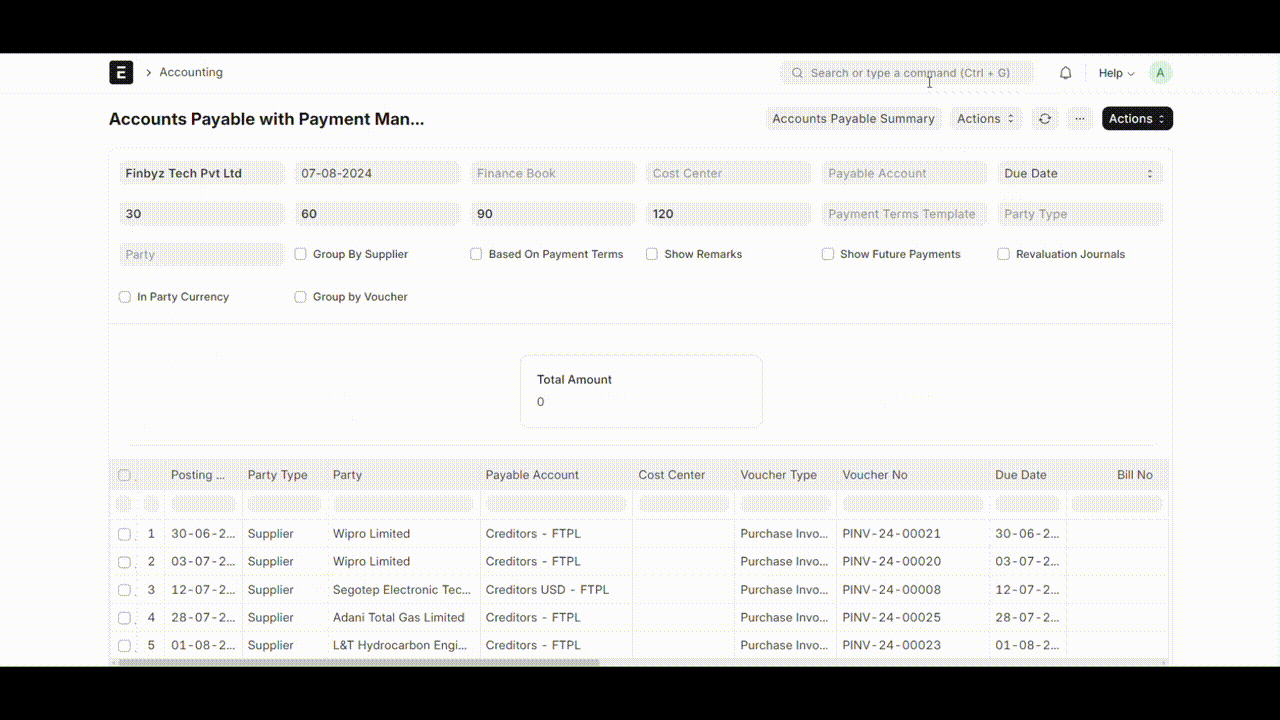Click Segotep Electronic party cell

point(402,590)
